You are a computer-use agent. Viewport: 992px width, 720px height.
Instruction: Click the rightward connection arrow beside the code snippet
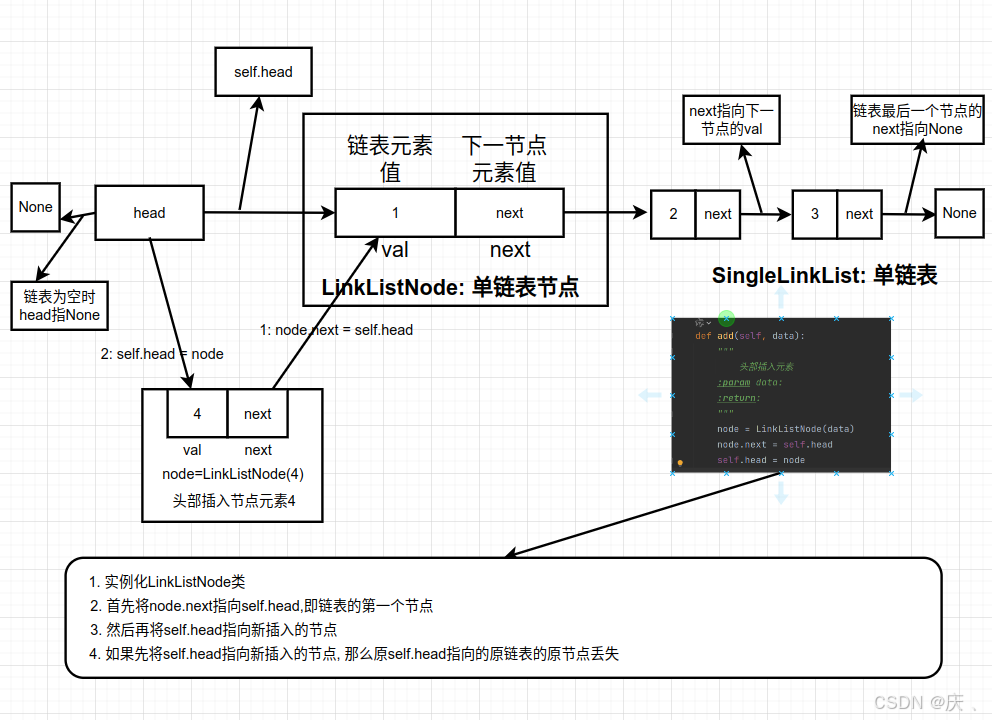pos(911,395)
